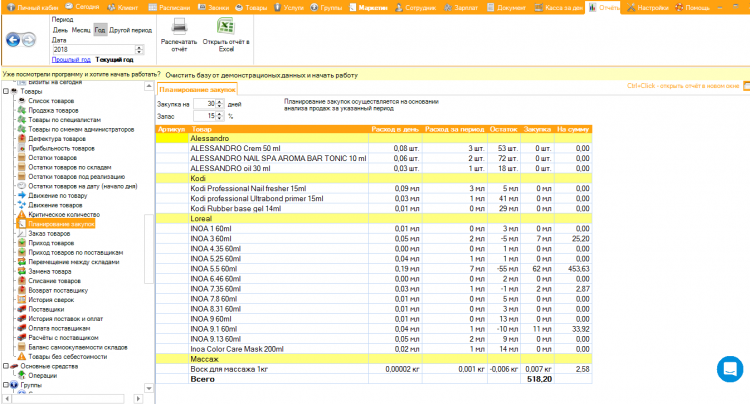Click the Заказ товаров icon
This screenshot has width=750, height=404.
pos(22,233)
